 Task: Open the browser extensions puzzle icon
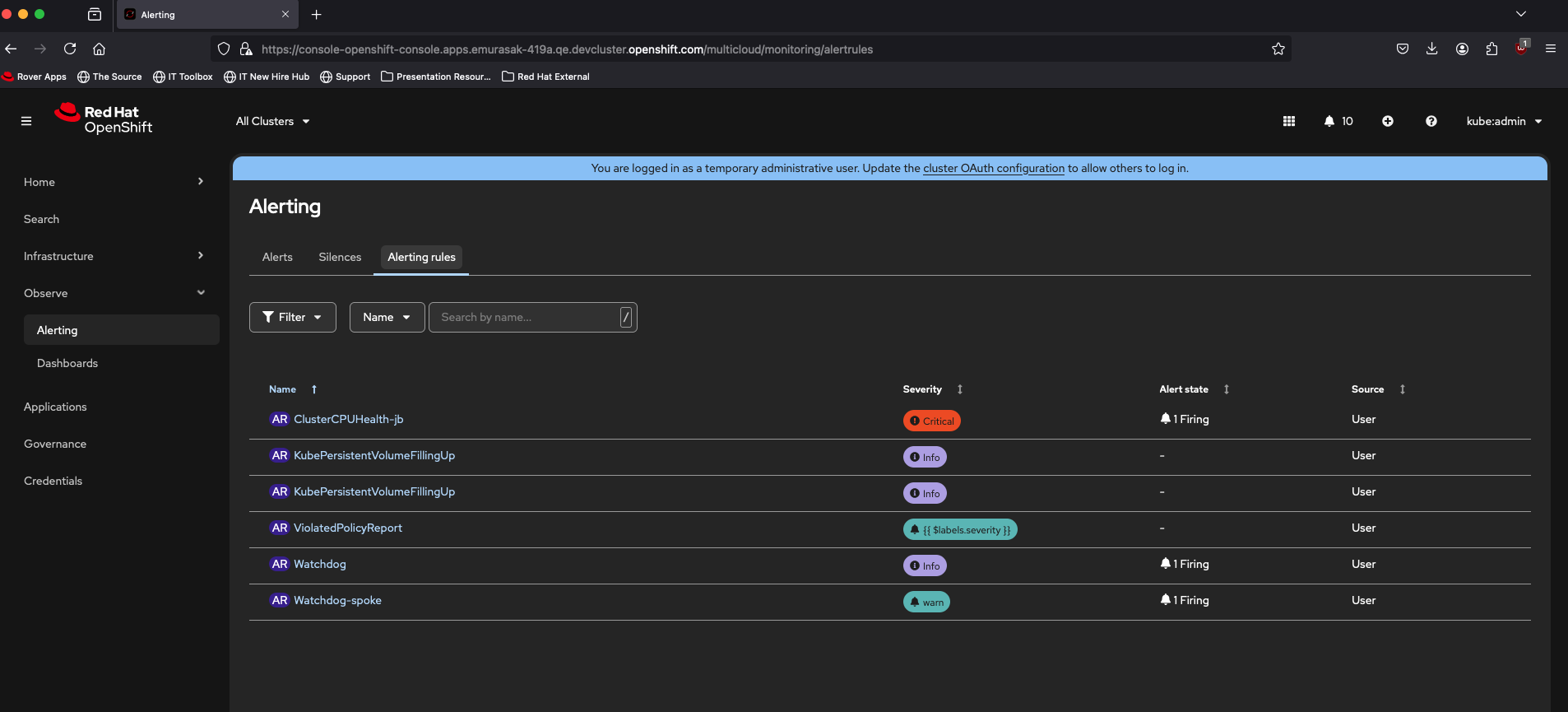pos(1491,49)
